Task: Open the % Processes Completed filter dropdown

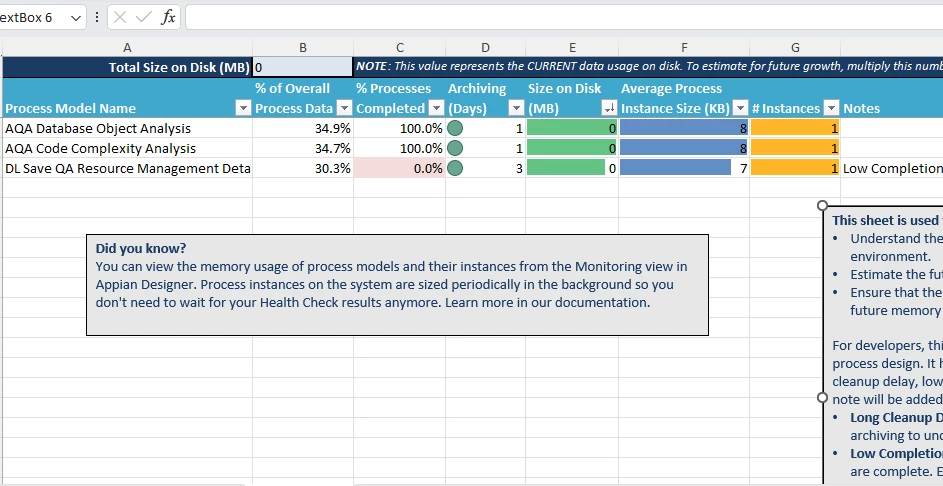Action: coord(436,108)
